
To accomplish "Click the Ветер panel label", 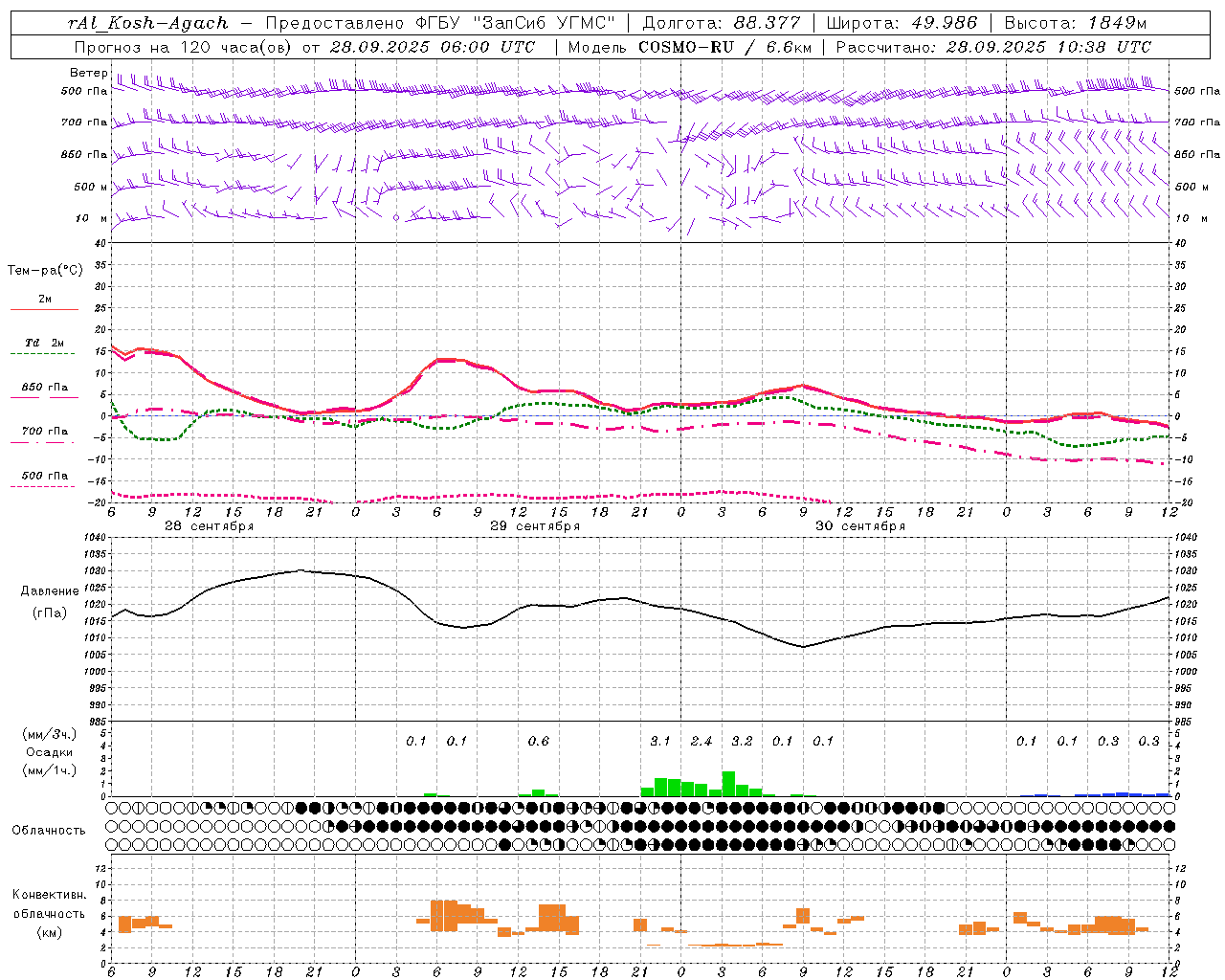I will point(88,73).
